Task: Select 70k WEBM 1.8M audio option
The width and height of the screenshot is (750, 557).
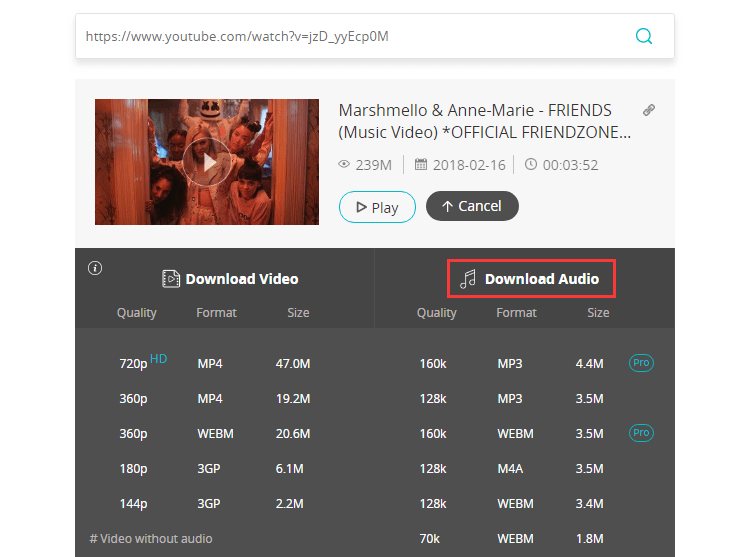Action: (x=511, y=539)
